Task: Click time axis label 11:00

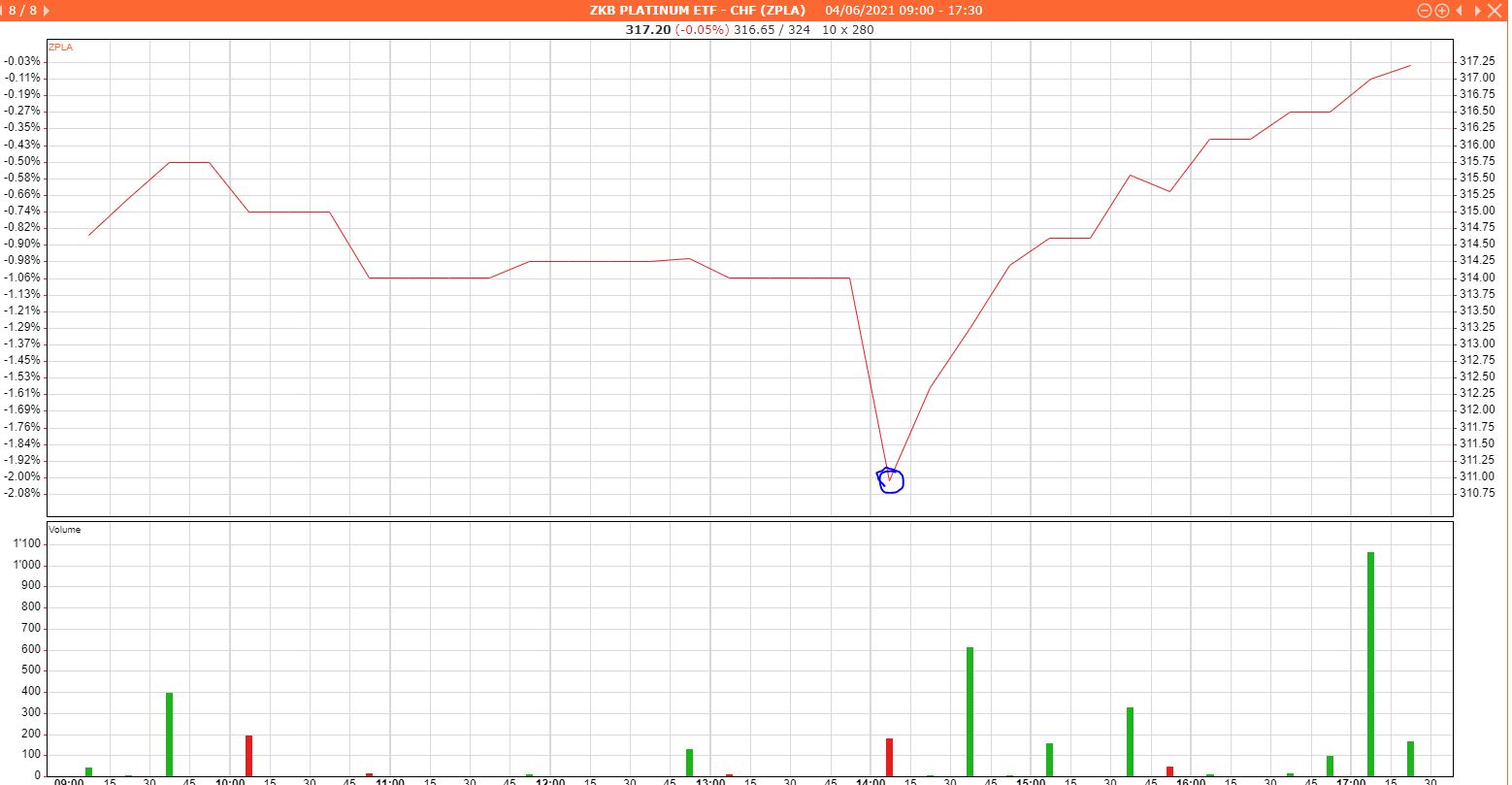Action: click(390, 780)
